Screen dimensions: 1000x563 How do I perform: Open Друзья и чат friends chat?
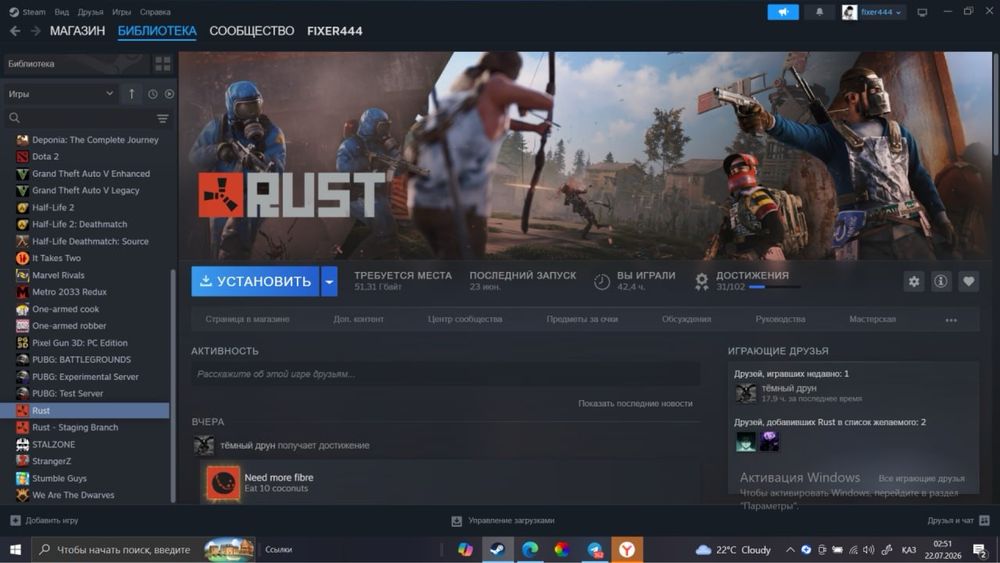(958, 520)
